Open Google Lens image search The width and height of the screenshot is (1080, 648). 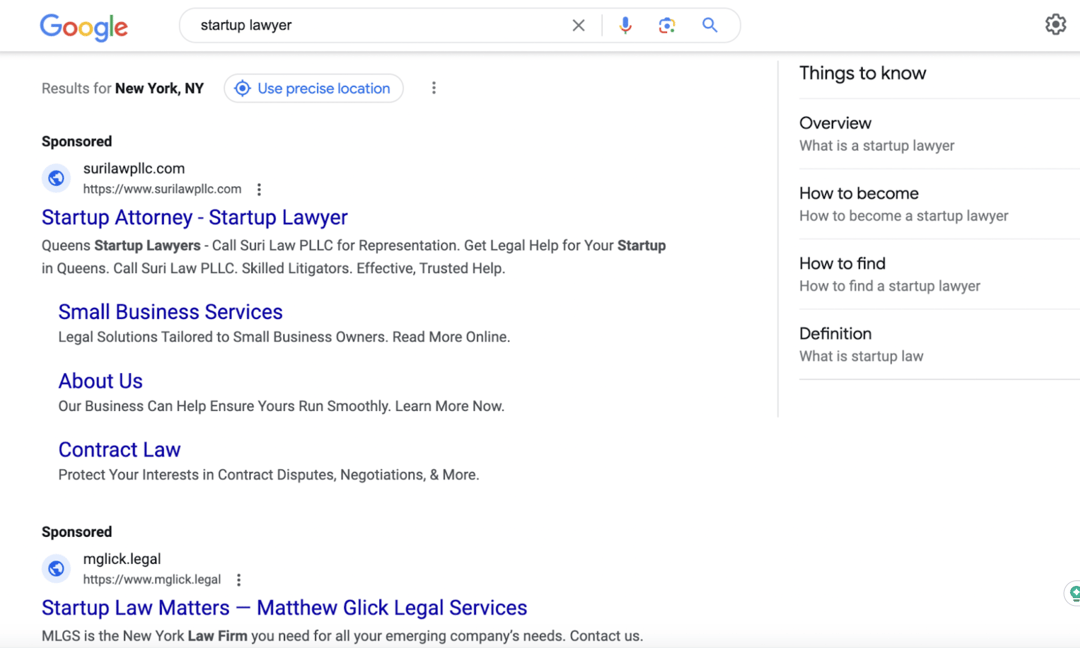pyautogui.click(x=667, y=26)
